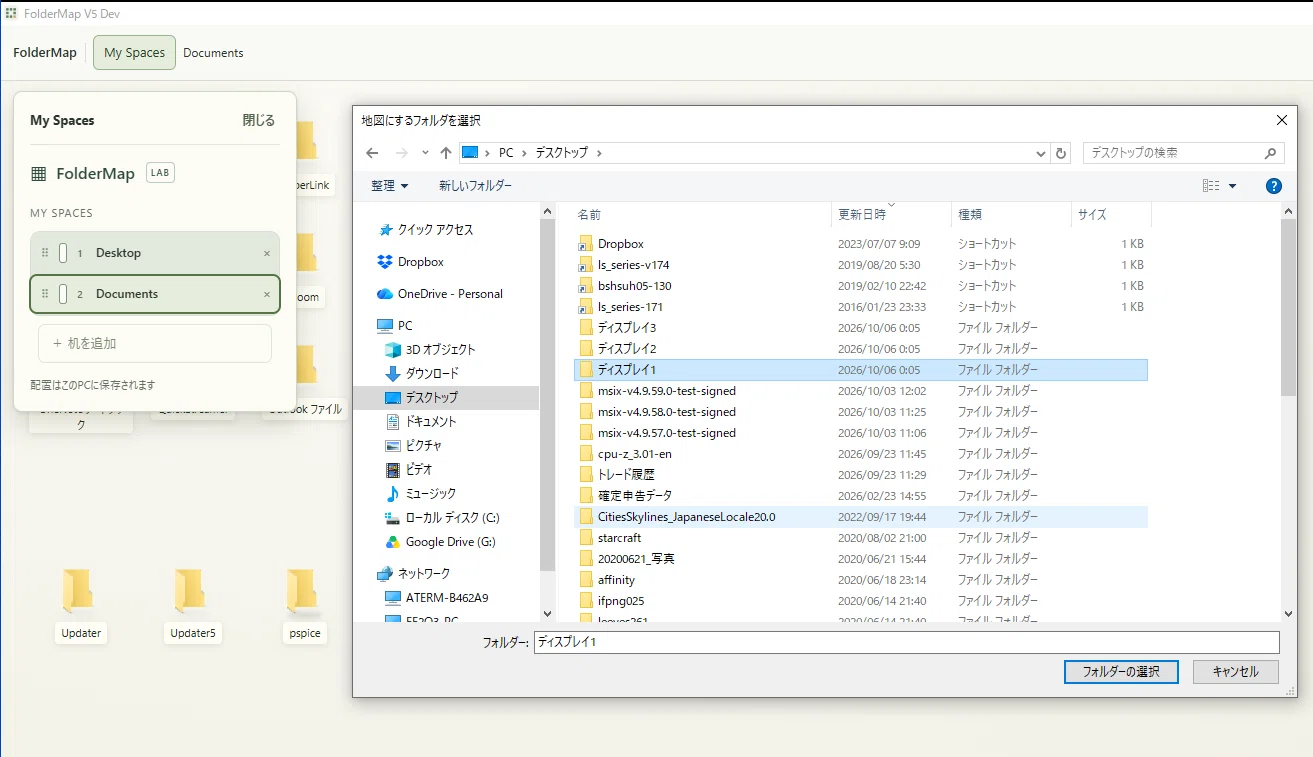Image resolution: width=1313 pixels, height=757 pixels.
Task: Grab the drag handle of the Documents space
Action: 45,294
